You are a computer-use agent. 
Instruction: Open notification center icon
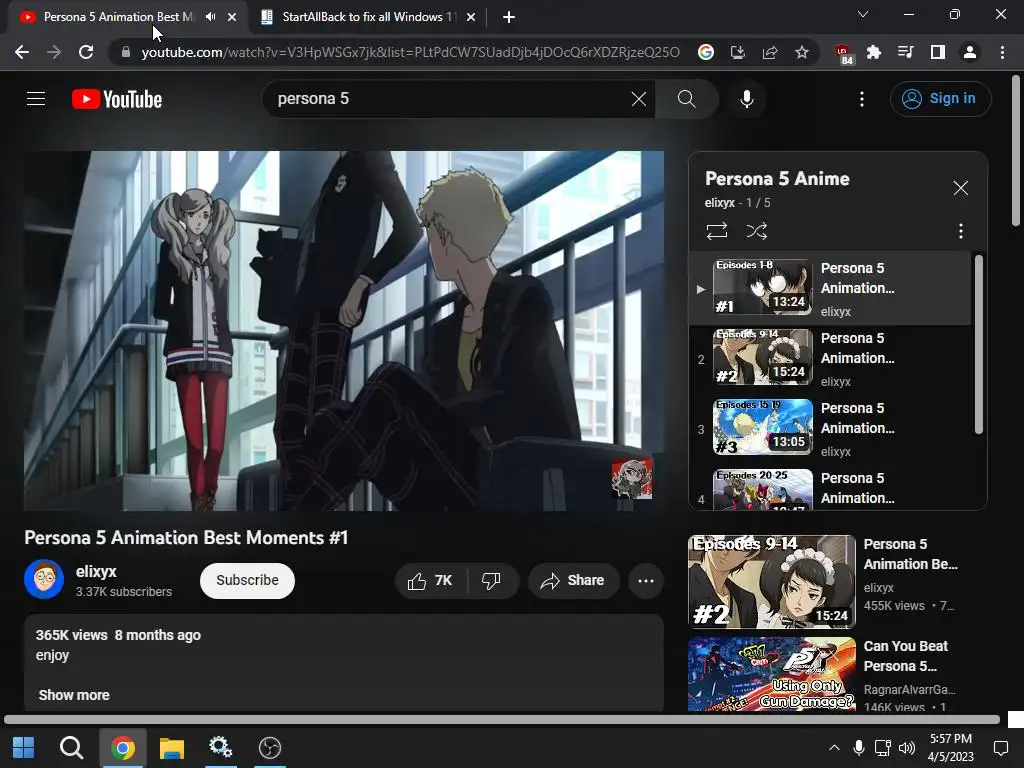click(x=1000, y=747)
